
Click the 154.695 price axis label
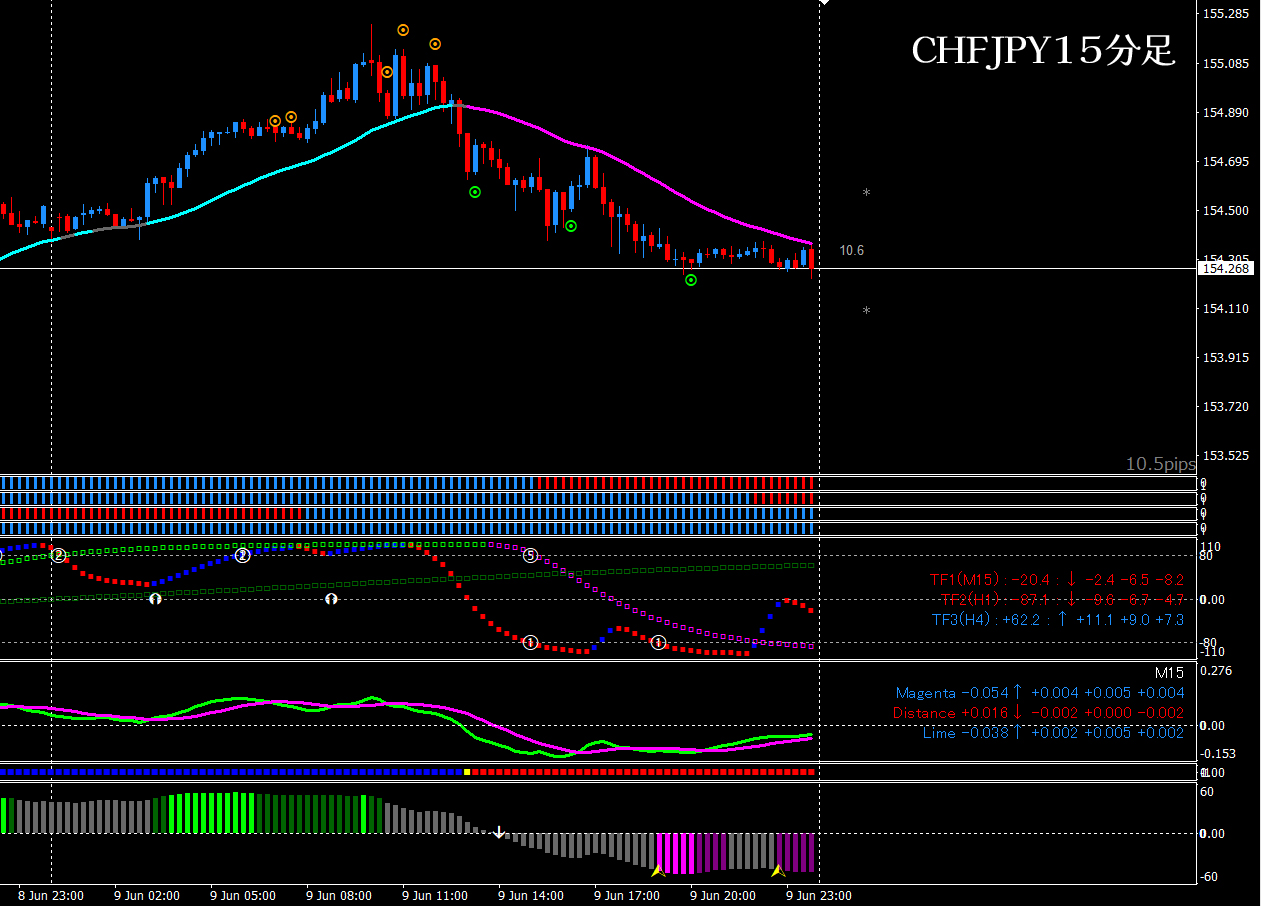point(1226,161)
